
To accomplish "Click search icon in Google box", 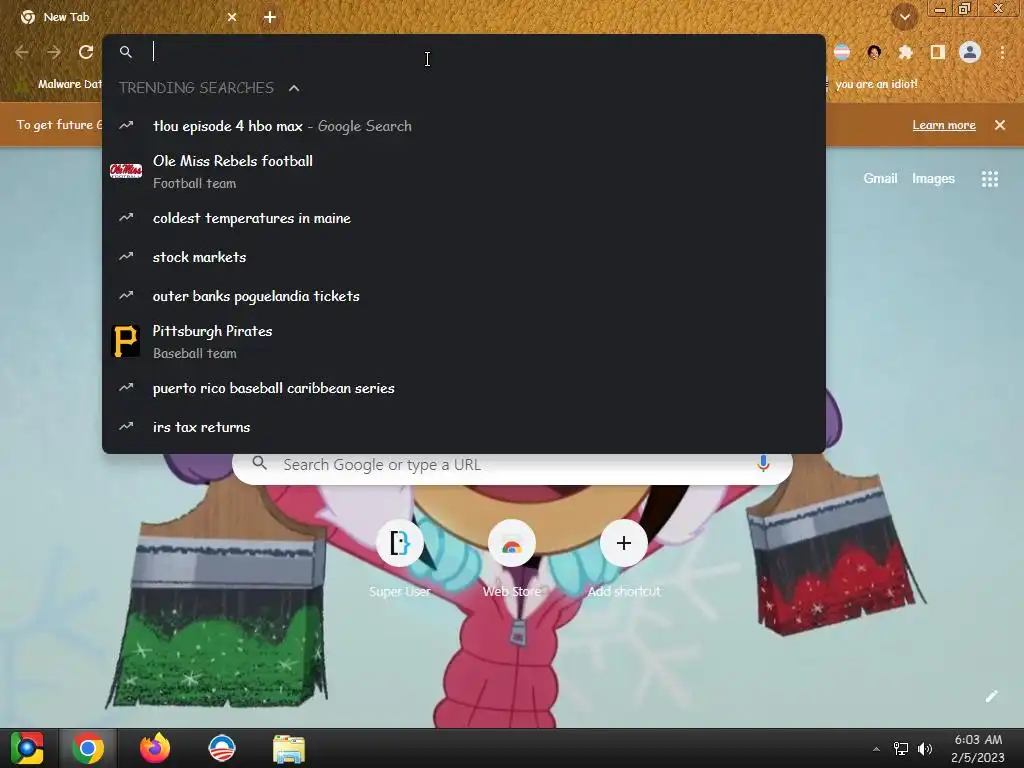I will [259, 464].
